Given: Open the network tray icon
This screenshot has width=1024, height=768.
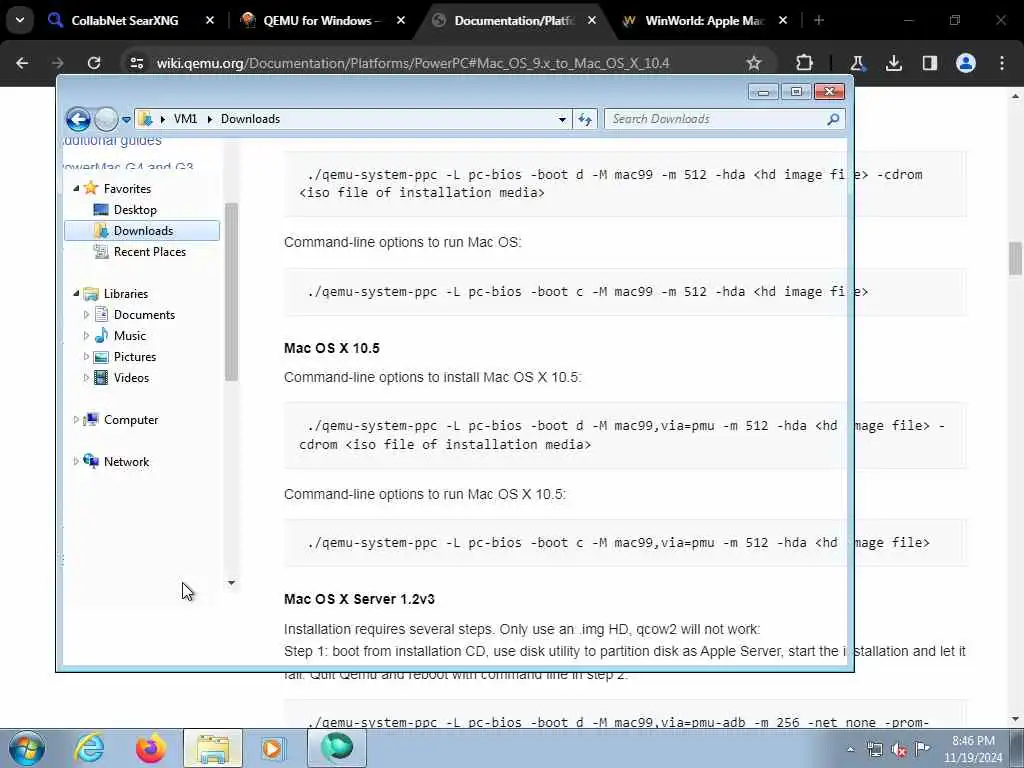Looking at the screenshot, I should [x=874, y=749].
